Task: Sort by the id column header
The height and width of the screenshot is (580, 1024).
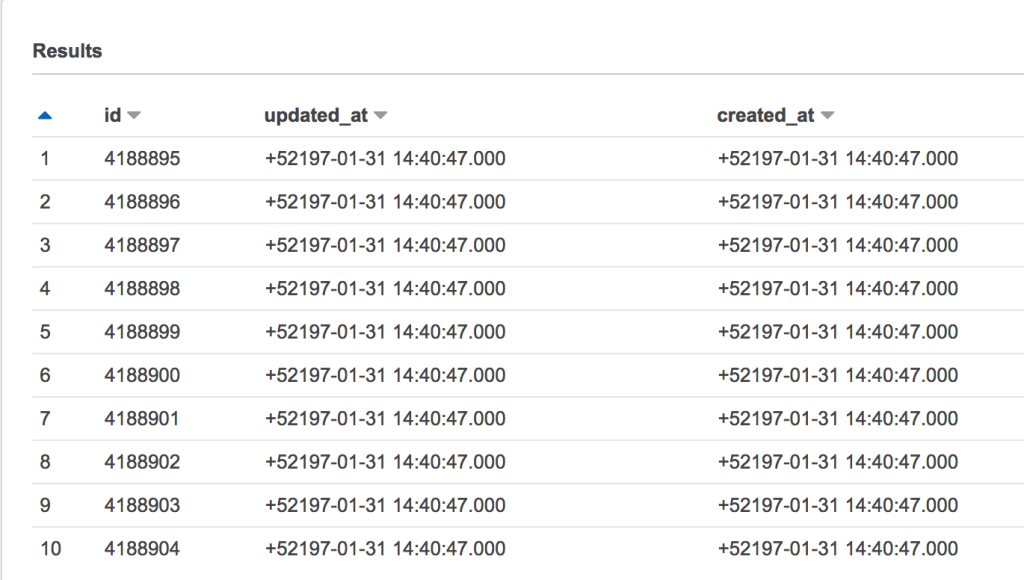Action: pyautogui.click(x=110, y=114)
